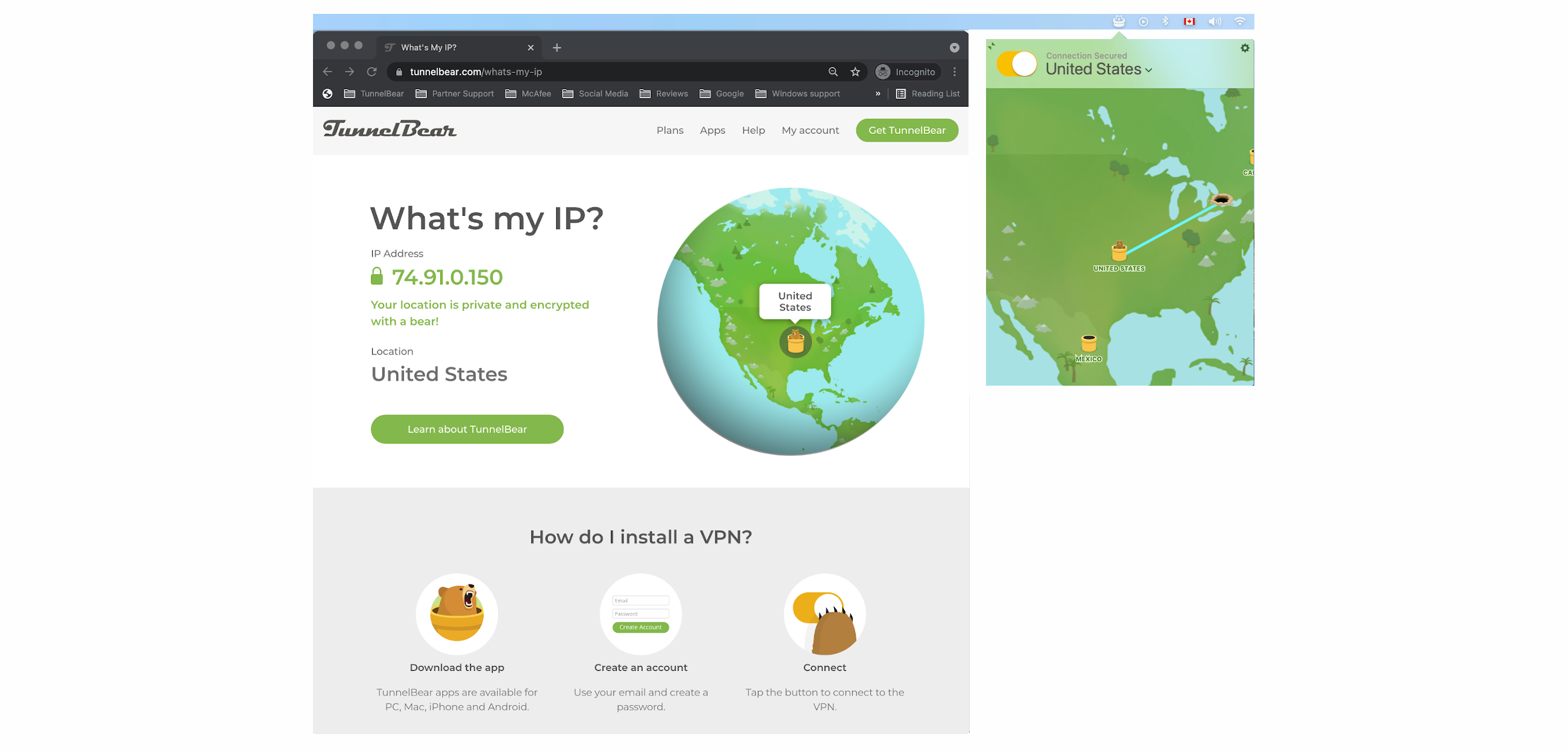The height and width of the screenshot is (751, 1568).
Task: Click the IP address 74.91.0.150
Action: (447, 277)
